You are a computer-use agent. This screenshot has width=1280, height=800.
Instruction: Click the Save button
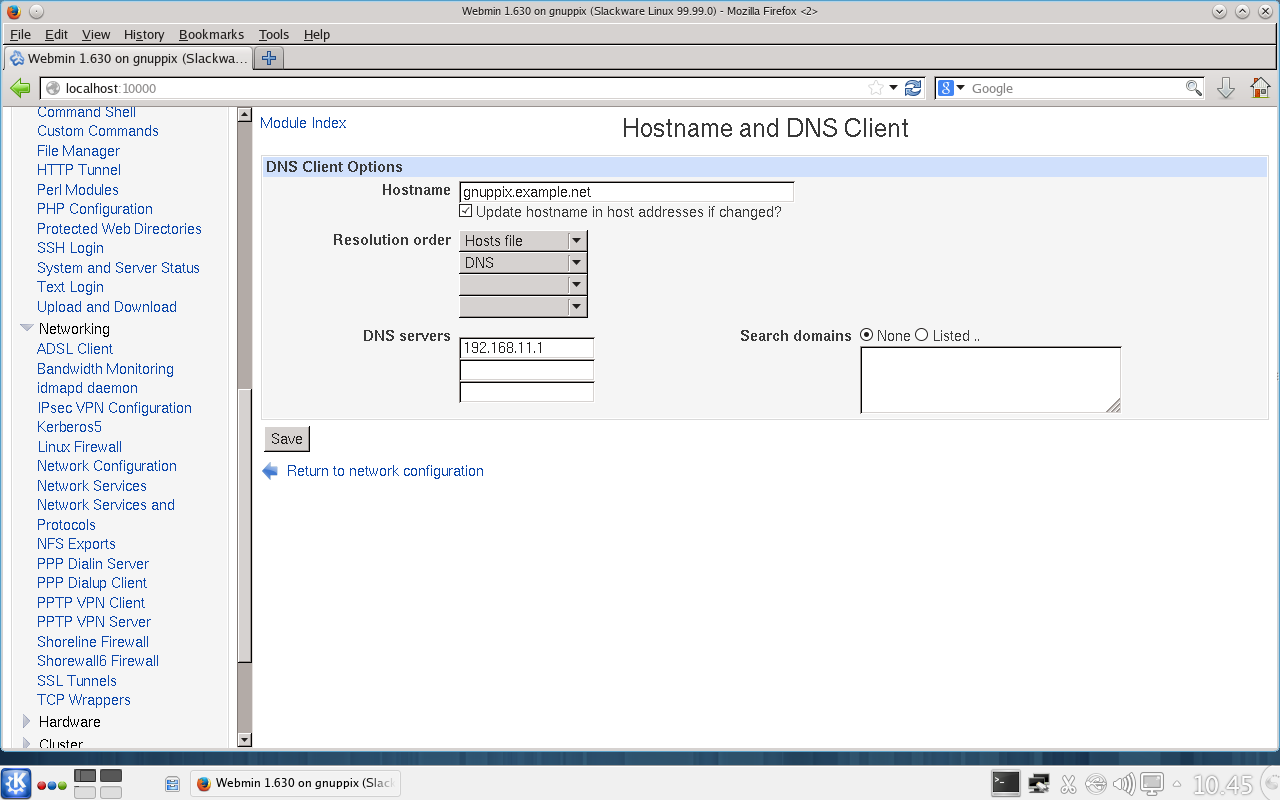[x=287, y=439]
